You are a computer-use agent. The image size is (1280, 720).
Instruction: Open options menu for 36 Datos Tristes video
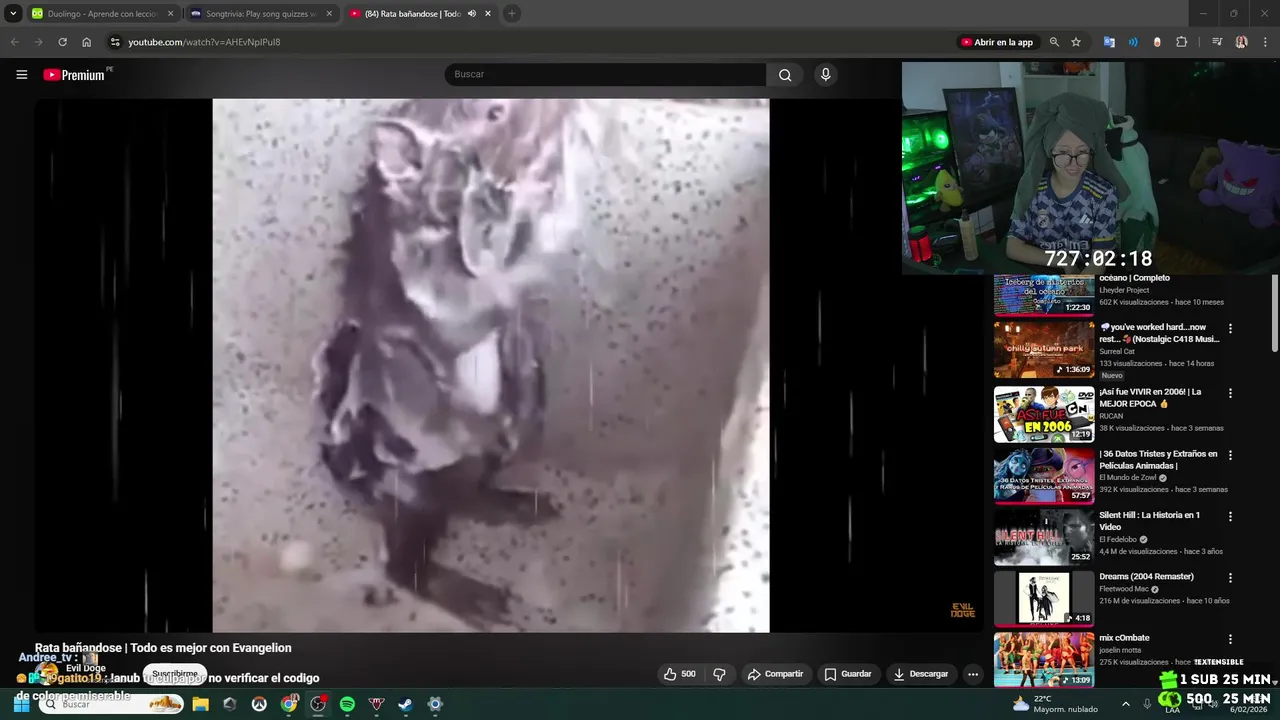[1230, 455]
